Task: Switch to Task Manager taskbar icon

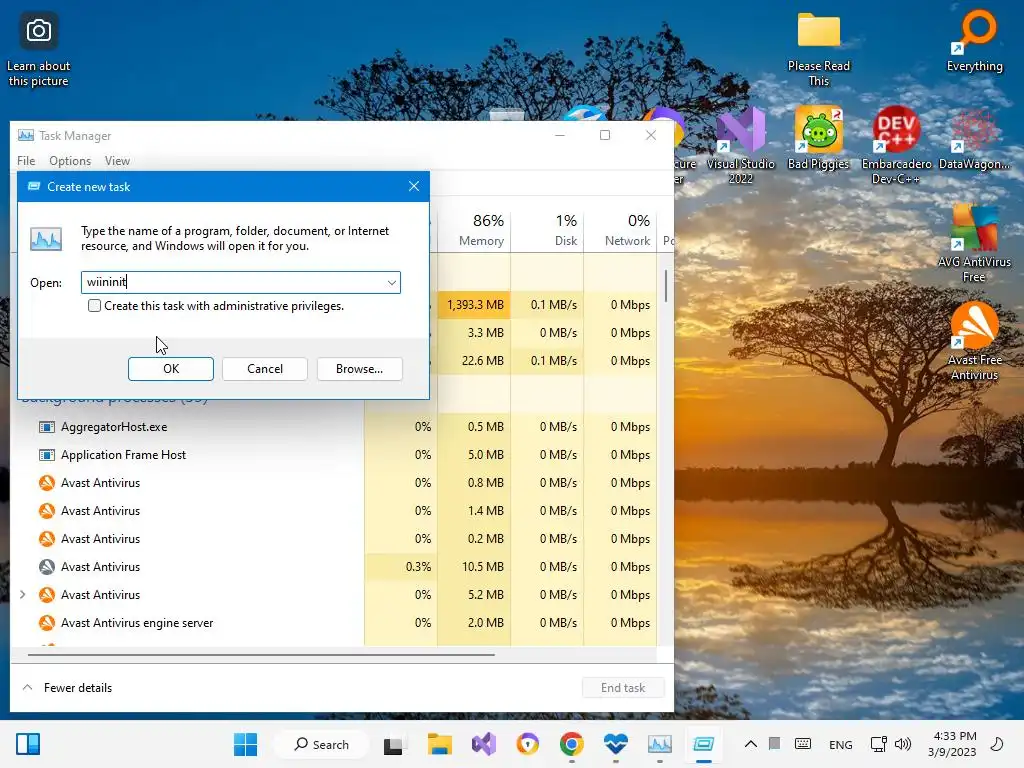Action: pos(660,744)
